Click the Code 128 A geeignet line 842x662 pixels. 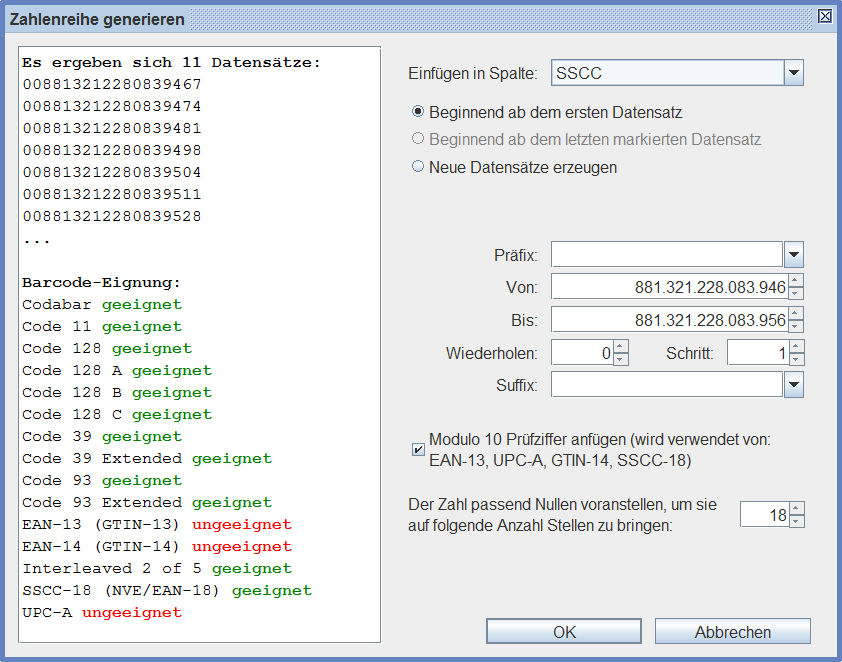point(117,370)
